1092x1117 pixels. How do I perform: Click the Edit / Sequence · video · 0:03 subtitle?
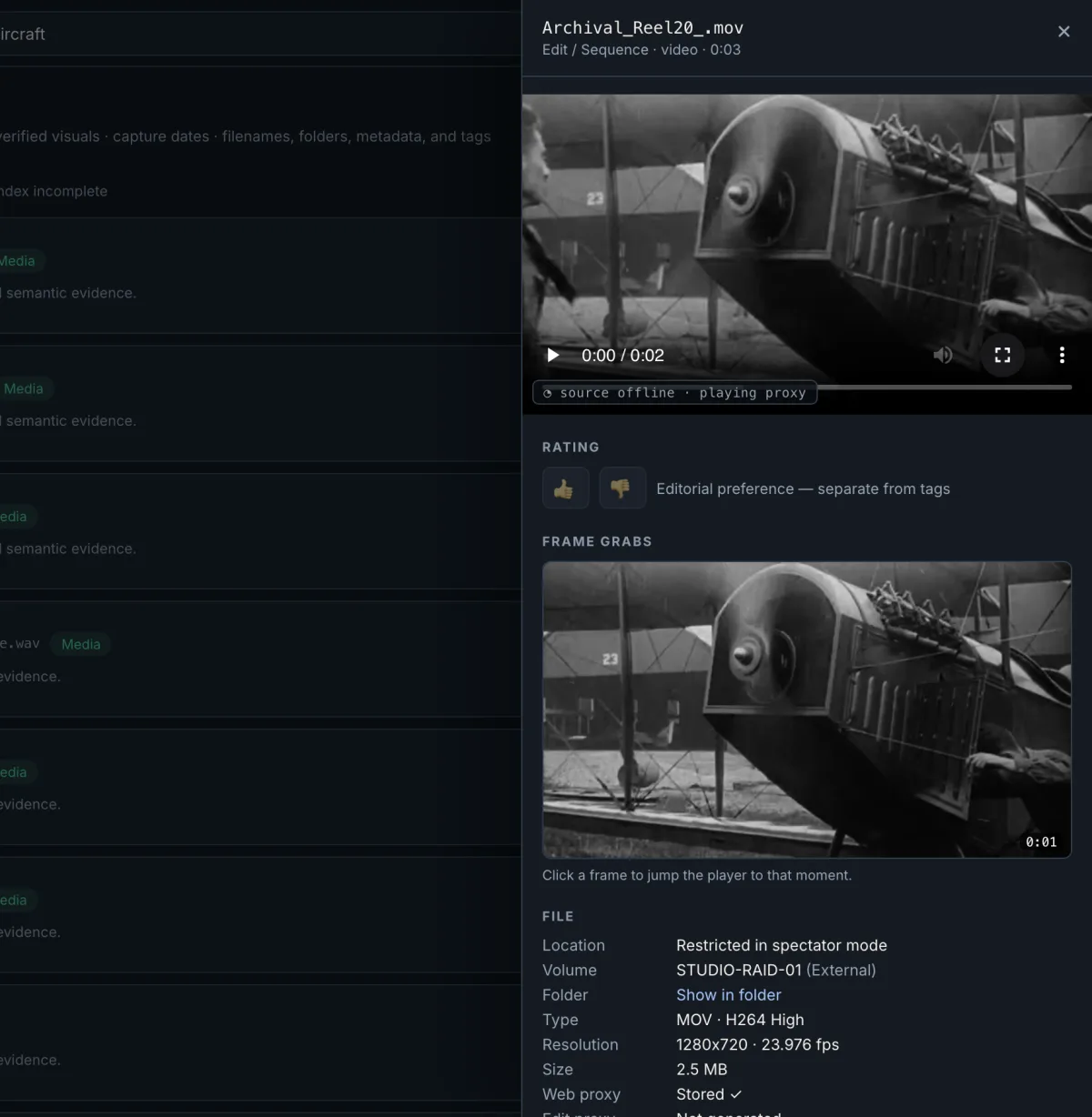(642, 50)
